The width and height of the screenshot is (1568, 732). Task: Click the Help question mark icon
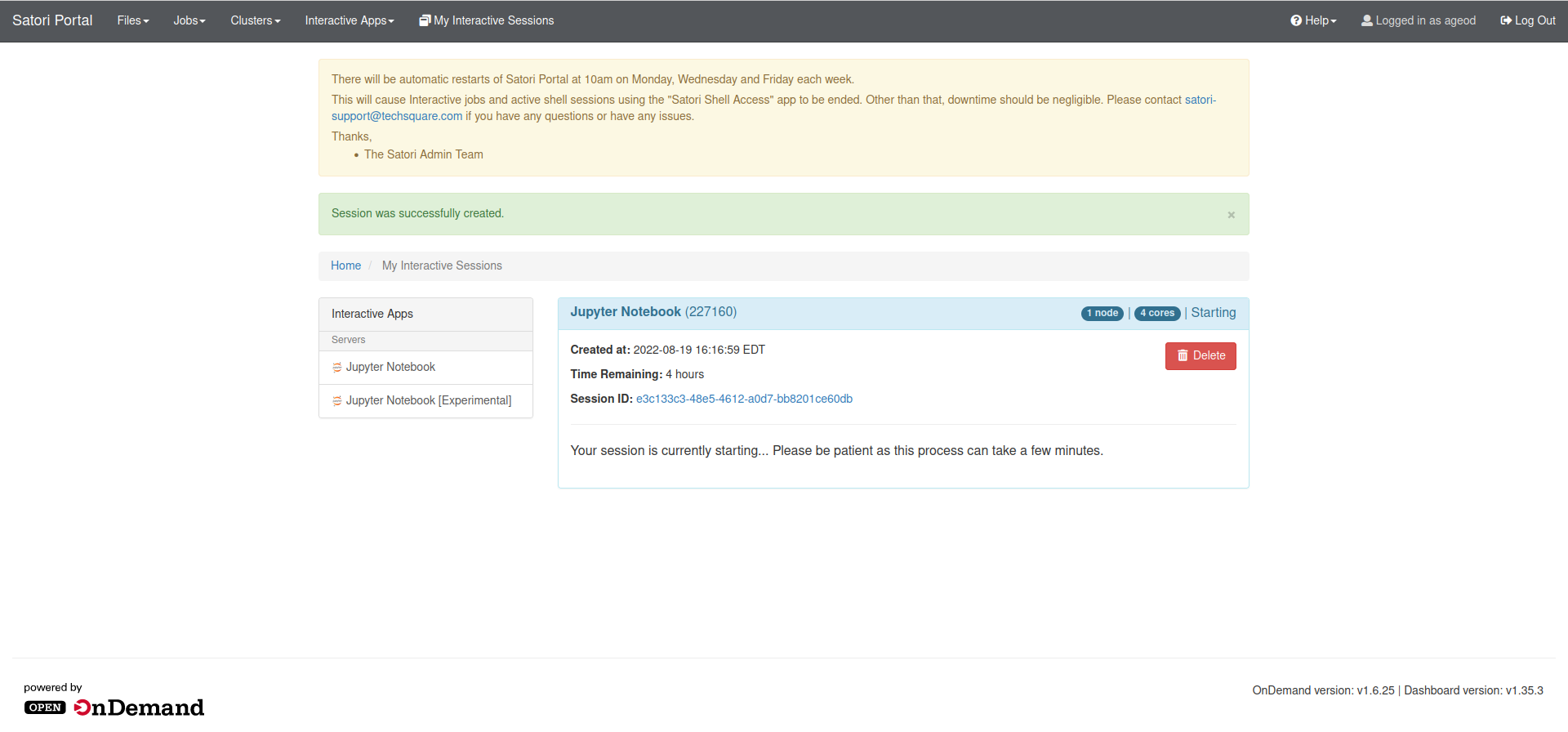click(1296, 20)
